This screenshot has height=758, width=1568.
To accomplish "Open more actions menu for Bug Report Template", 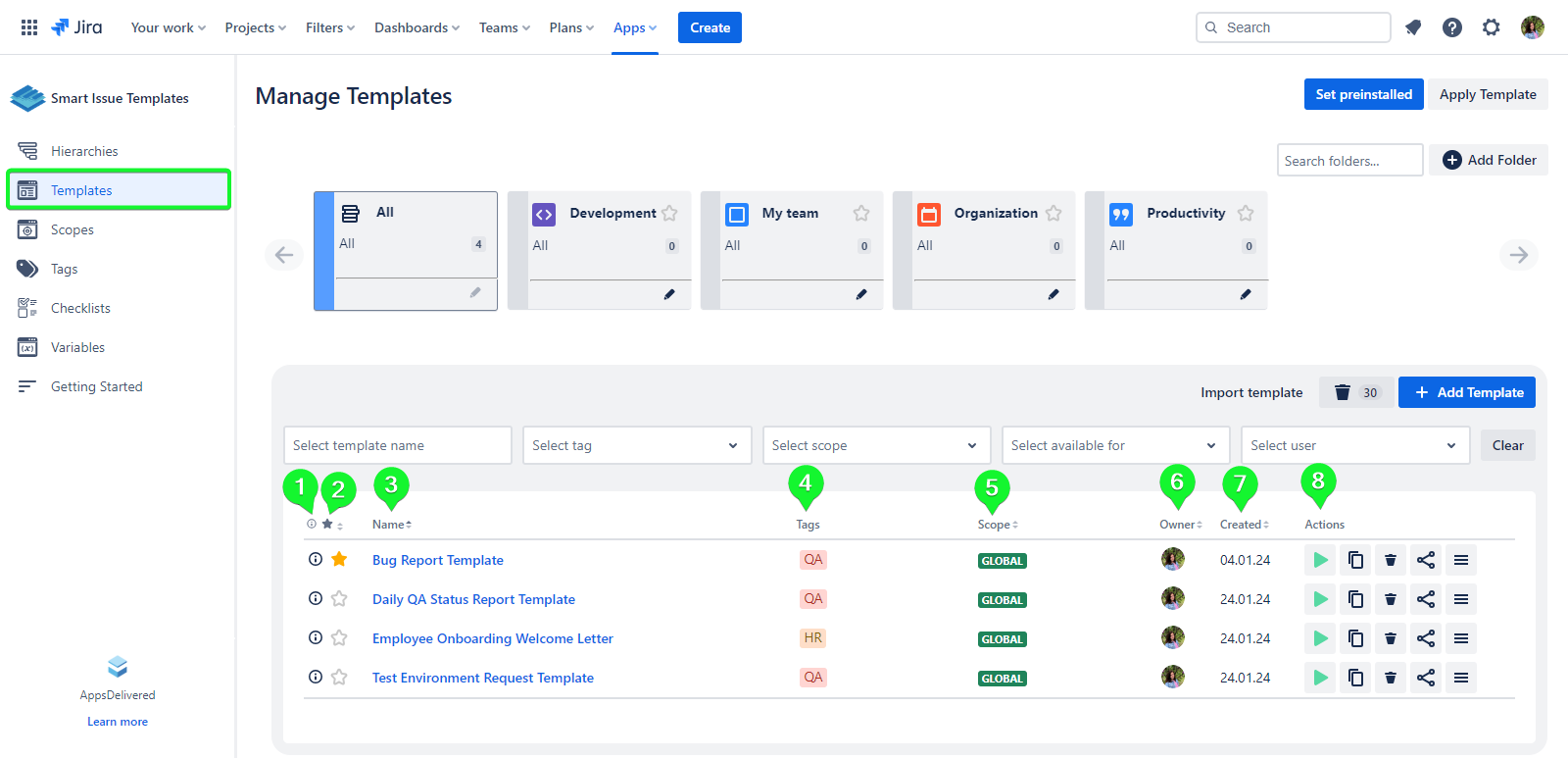I will [x=1461, y=560].
